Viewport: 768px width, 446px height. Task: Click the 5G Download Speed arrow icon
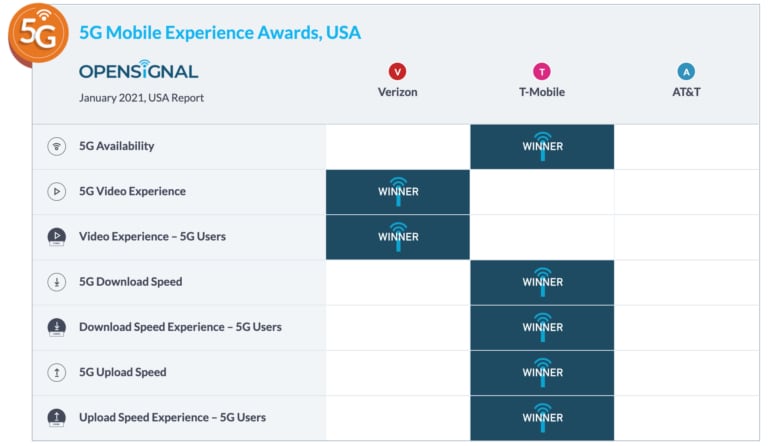coord(57,282)
